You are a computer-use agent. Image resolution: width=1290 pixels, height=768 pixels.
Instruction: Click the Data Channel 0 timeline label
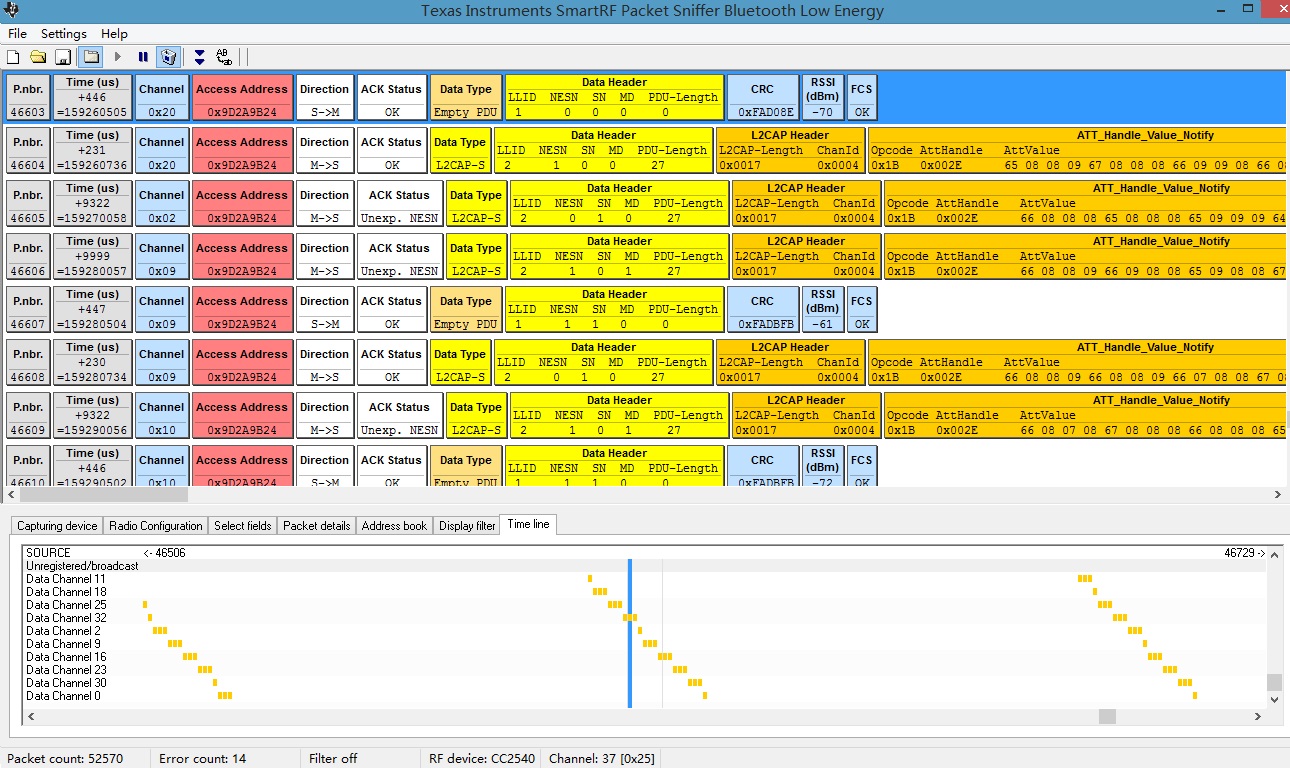click(x=63, y=696)
